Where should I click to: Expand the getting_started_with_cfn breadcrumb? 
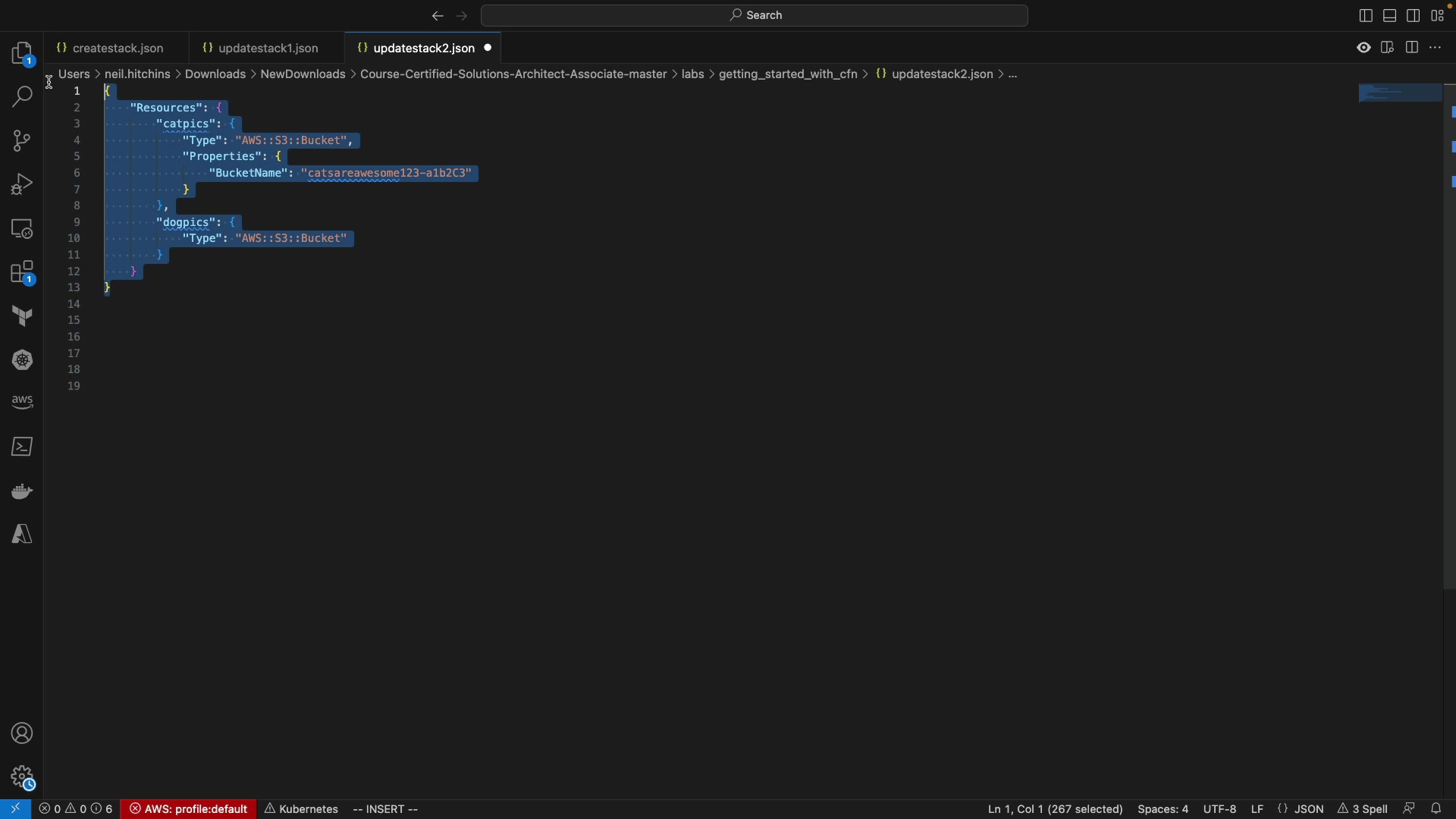point(788,74)
